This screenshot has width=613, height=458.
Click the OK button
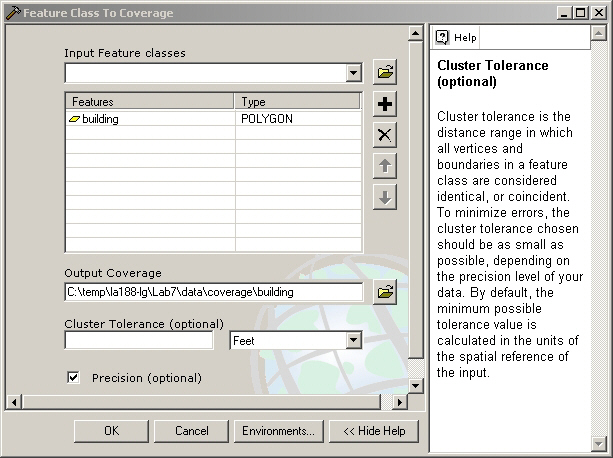(111, 431)
